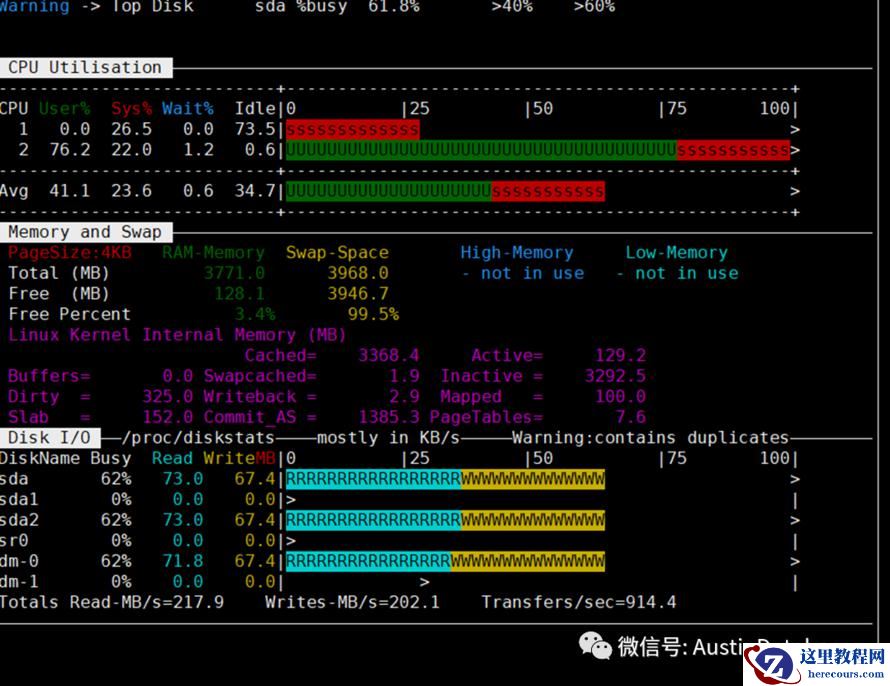This screenshot has width=890, height=686.
Task: Click 'Transfers/sec=914.4' text
Action: 579,602
